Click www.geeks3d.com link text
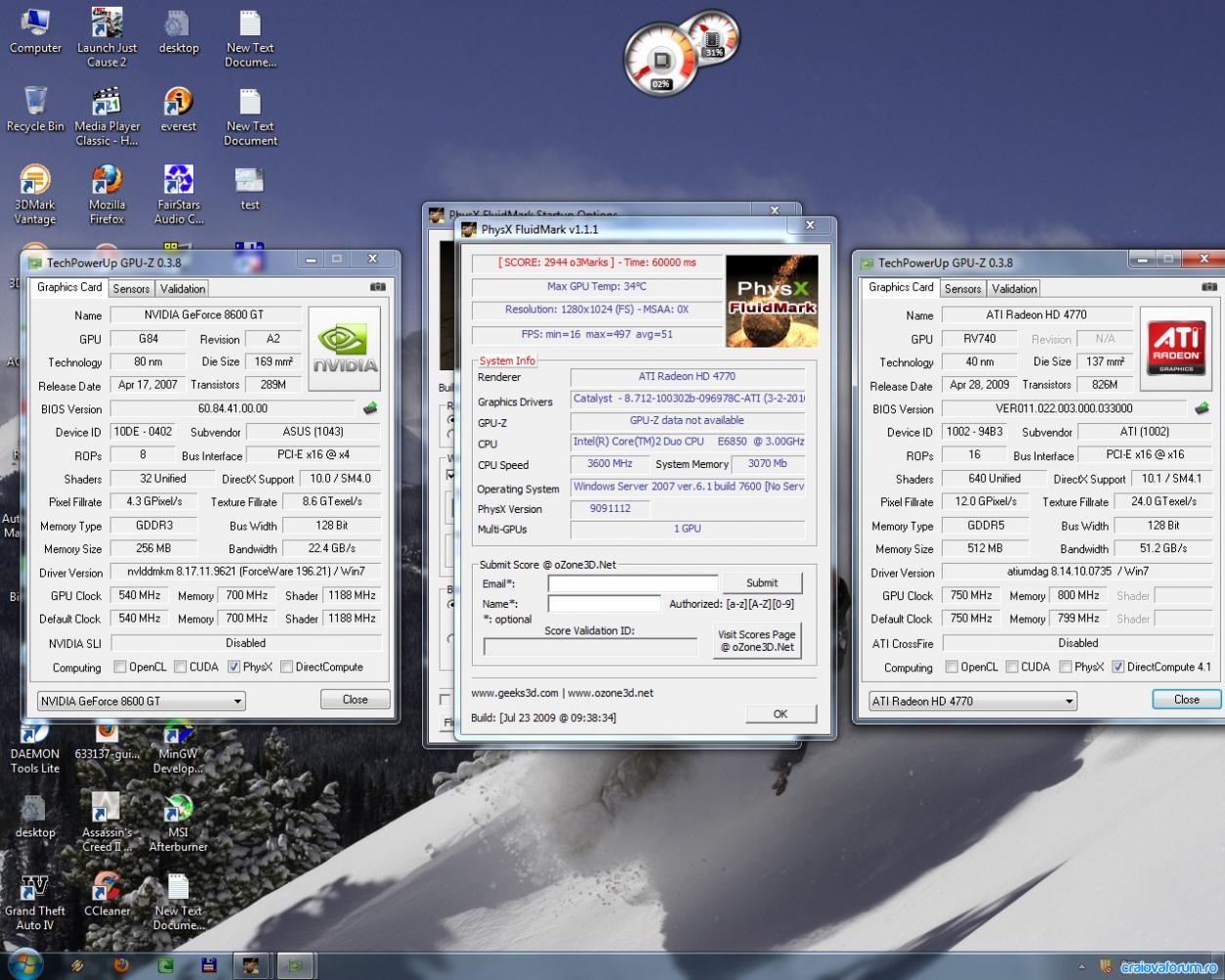This screenshot has width=1225, height=980. 515,693
